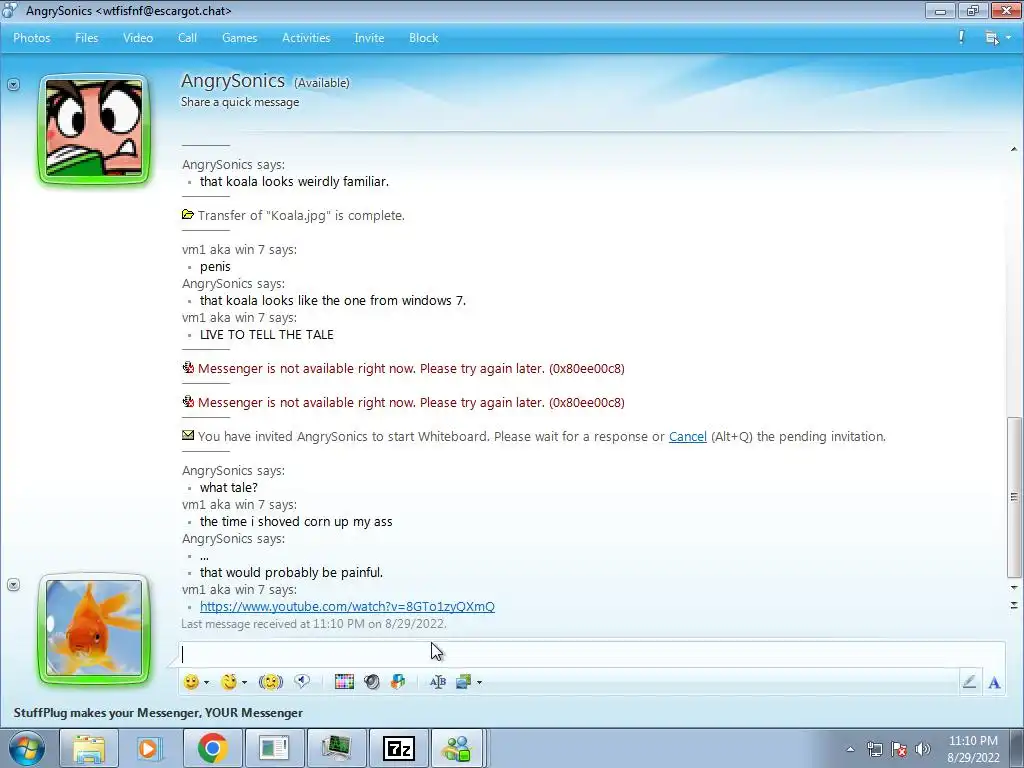Open Action Center flag icon

(899, 749)
